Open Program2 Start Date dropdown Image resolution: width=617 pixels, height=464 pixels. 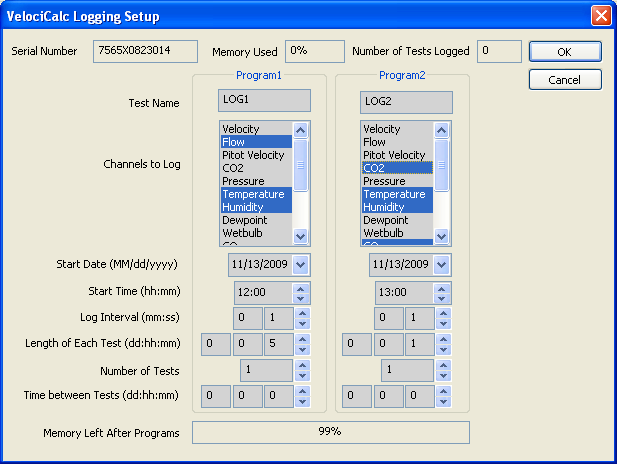click(442, 264)
